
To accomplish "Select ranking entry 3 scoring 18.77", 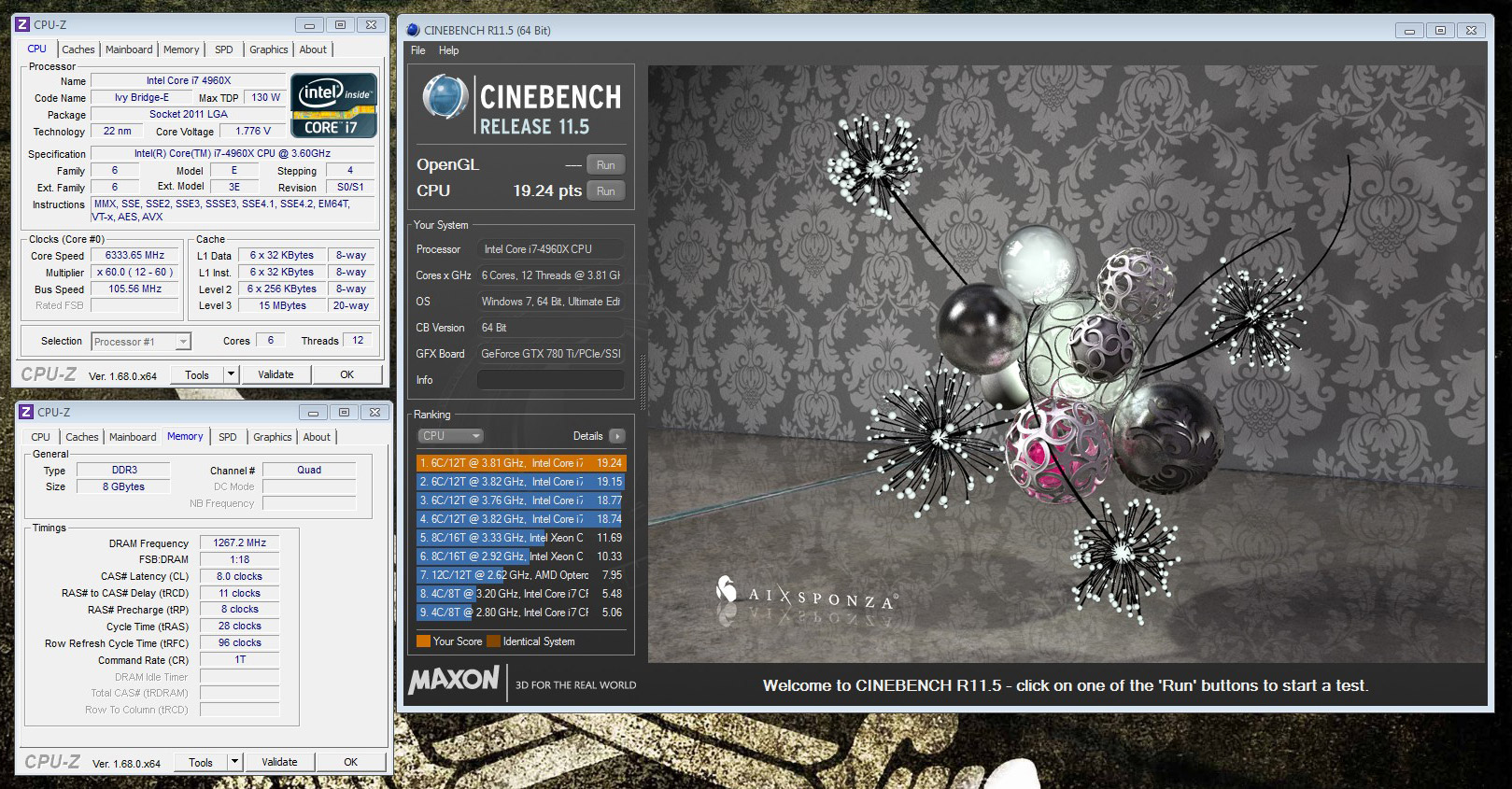I will click(x=521, y=500).
